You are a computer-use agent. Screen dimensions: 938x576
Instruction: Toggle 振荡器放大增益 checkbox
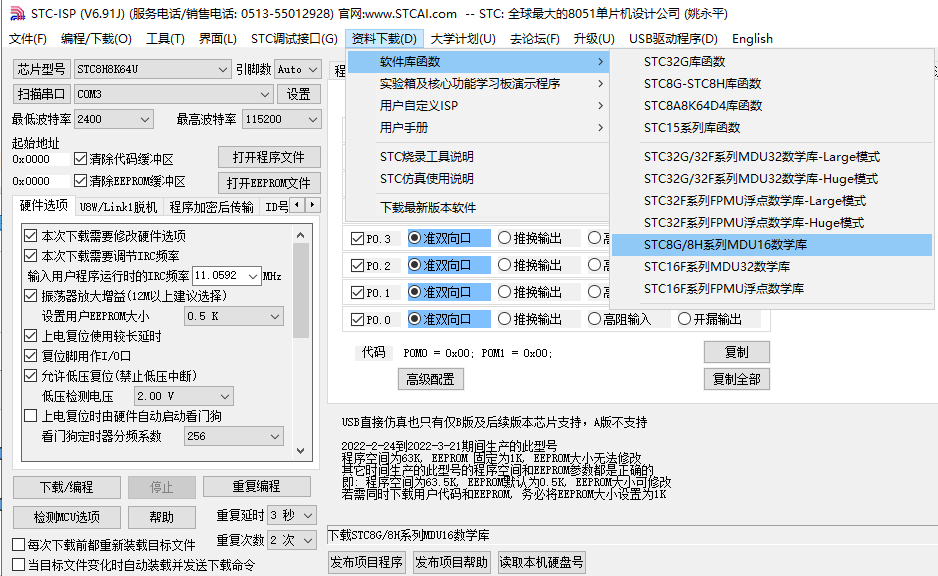(x=31, y=296)
